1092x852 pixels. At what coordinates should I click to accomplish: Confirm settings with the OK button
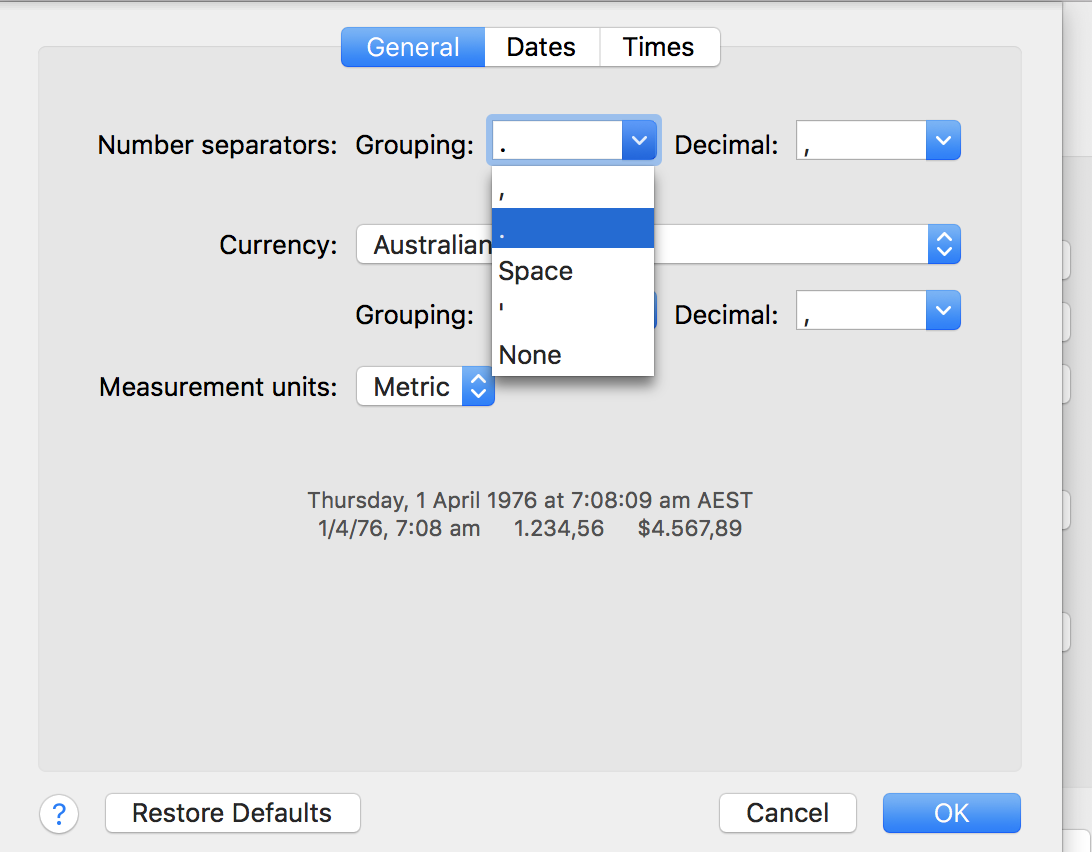click(x=951, y=813)
